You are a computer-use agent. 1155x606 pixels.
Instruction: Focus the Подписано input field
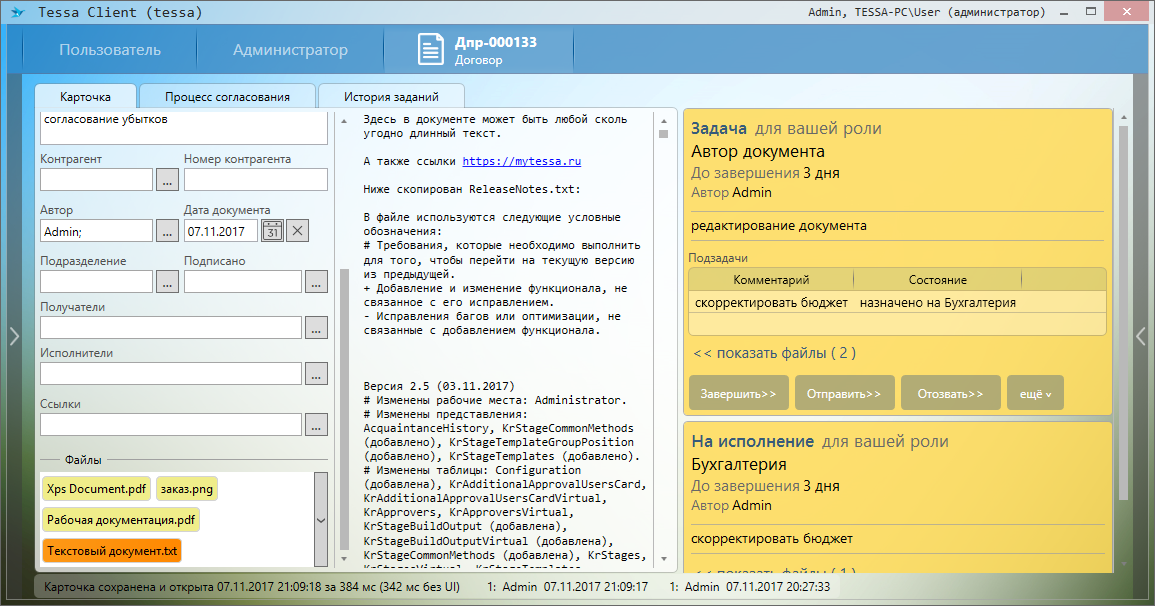click(x=243, y=281)
